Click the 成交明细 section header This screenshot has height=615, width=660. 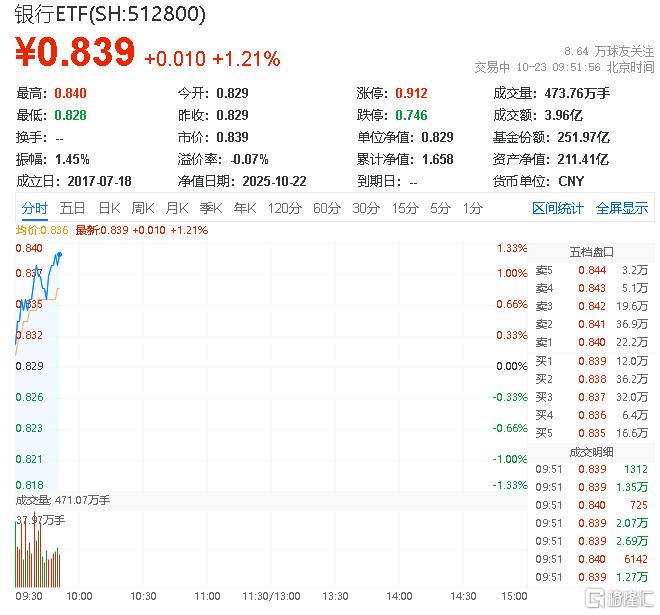[x=591, y=451]
